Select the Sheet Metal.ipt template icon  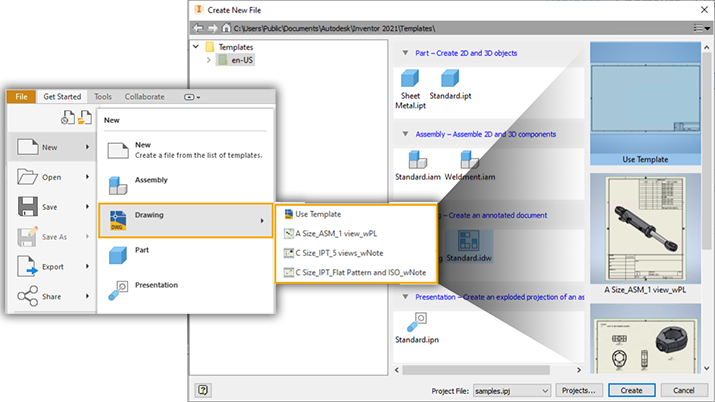[x=409, y=78]
